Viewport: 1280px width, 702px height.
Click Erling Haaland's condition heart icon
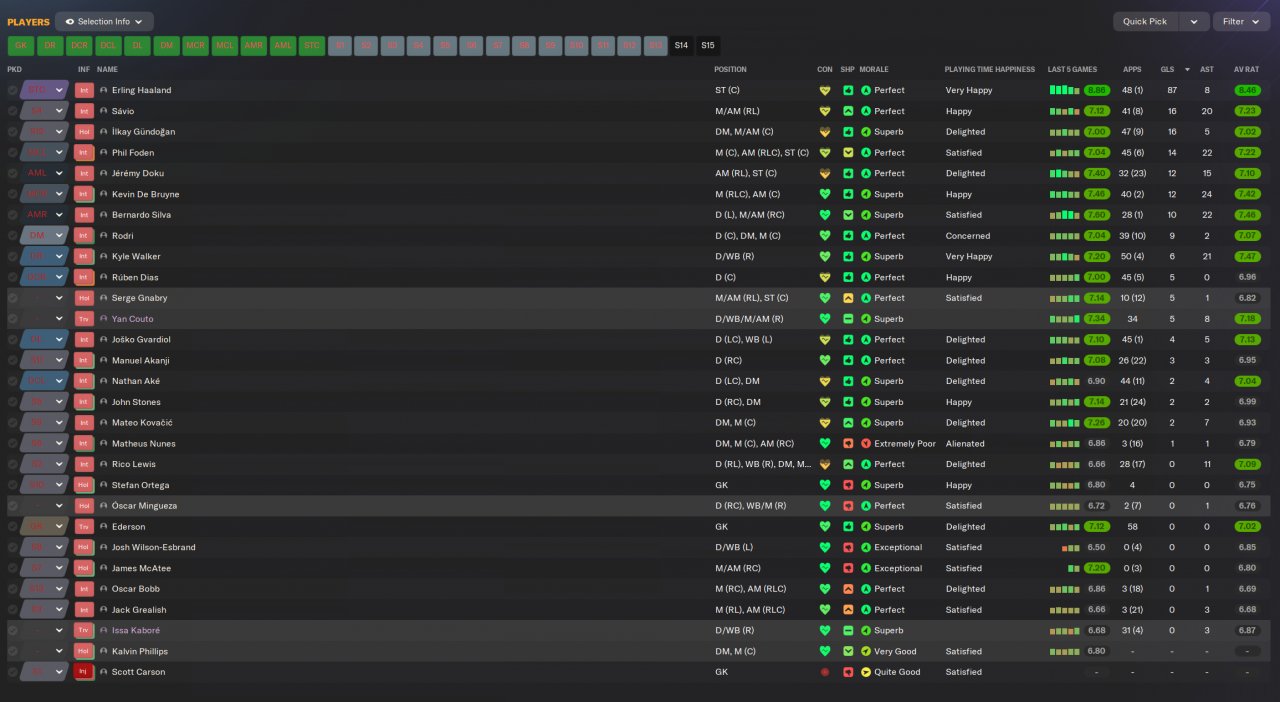tap(825, 90)
